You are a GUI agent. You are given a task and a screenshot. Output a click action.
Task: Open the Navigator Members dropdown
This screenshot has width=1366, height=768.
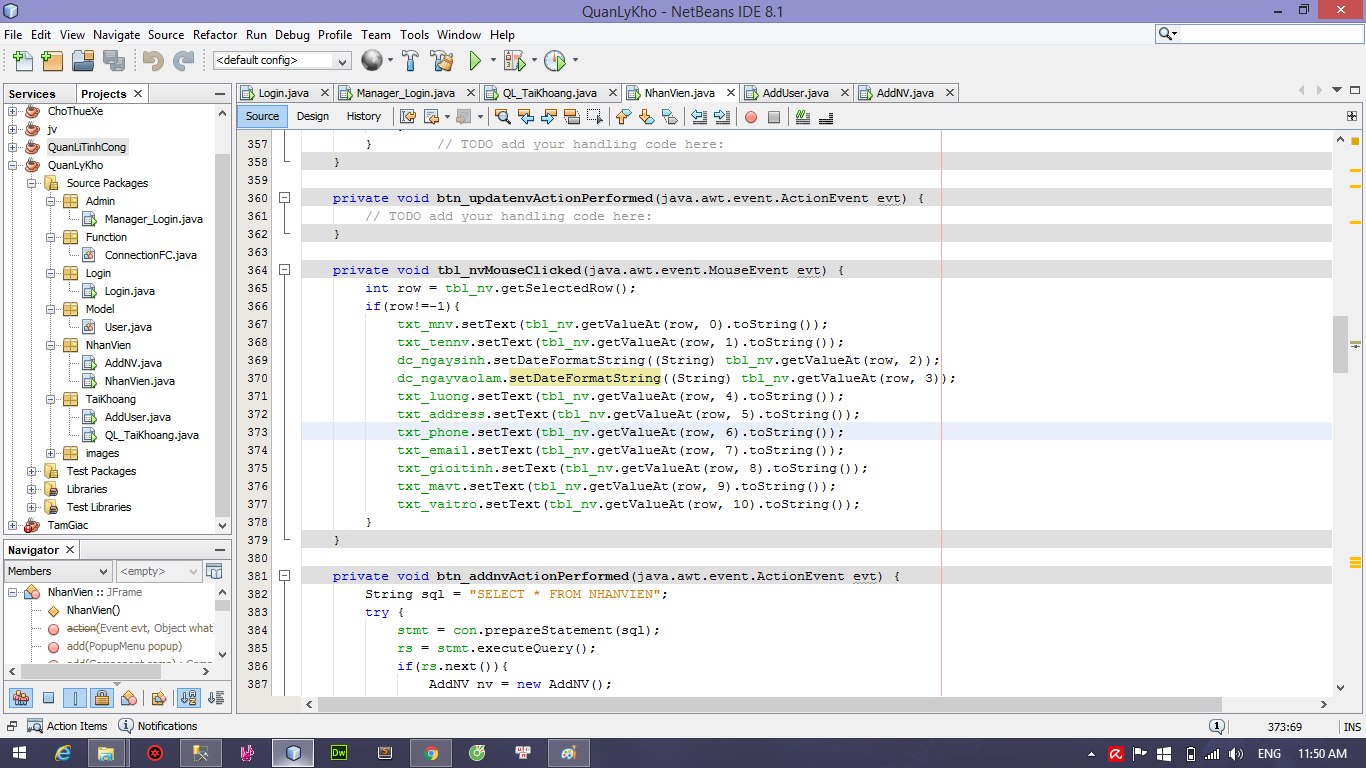point(58,571)
